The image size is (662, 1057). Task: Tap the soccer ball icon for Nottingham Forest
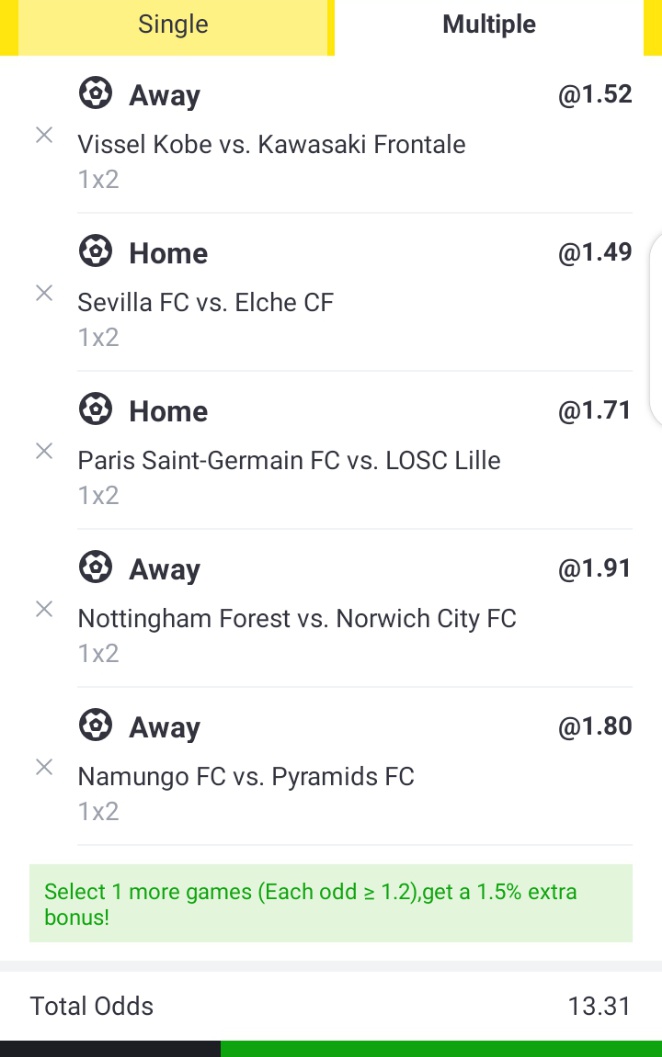click(x=95, y=568)
